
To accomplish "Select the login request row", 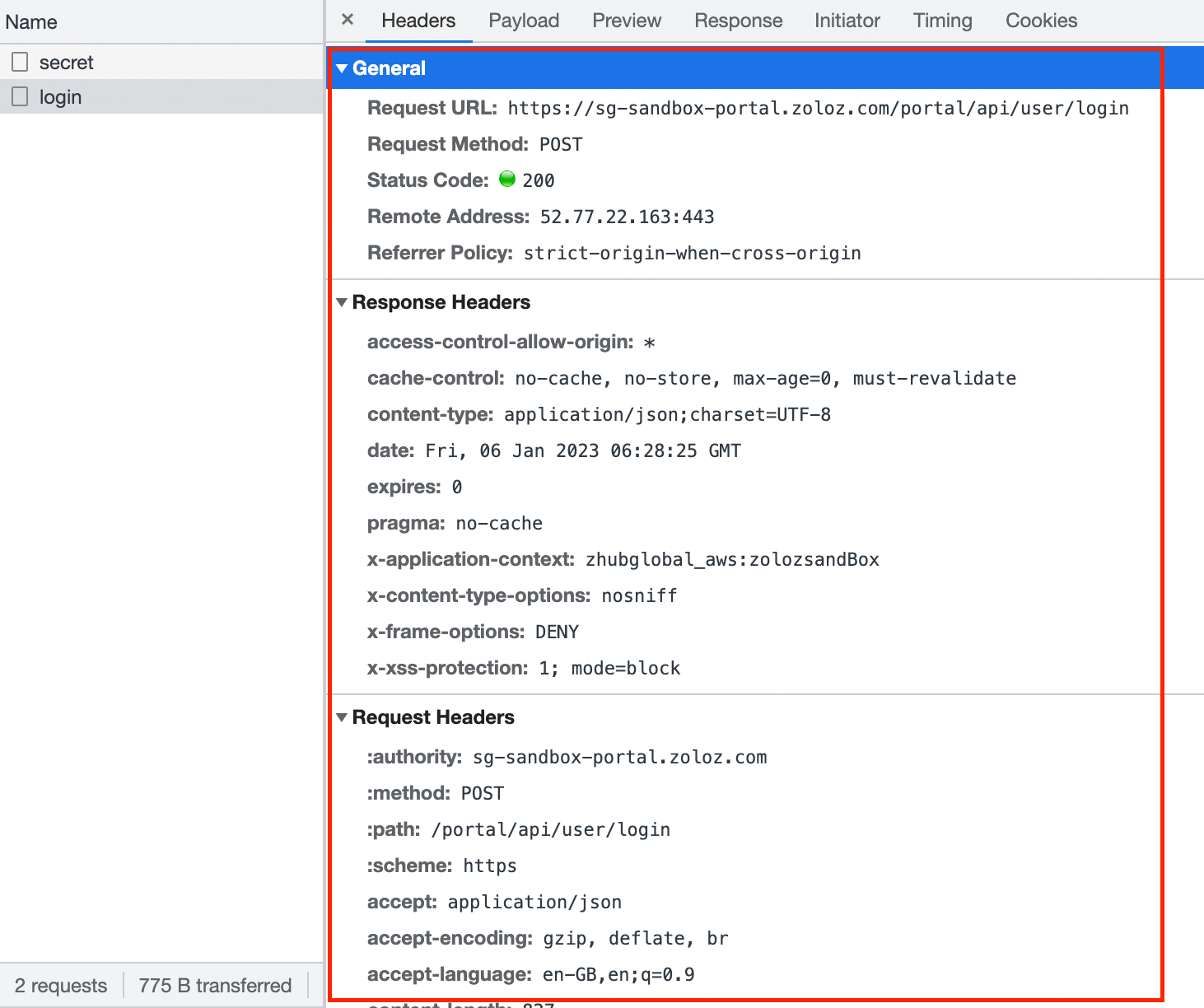I will pos(161,96).
